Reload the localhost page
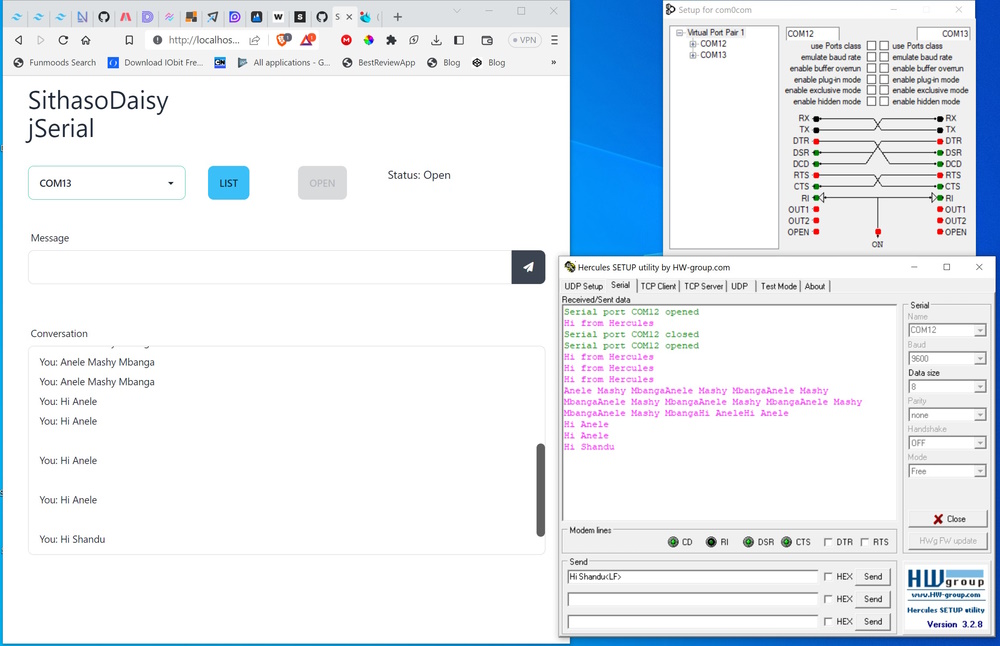1000x646 pixels. [x=63, y=40]
